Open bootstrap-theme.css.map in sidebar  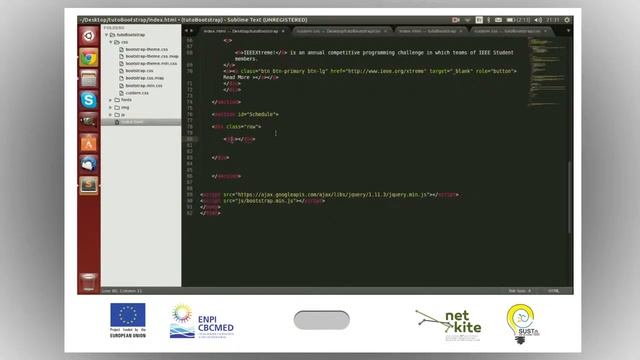[x=151, y=56]
